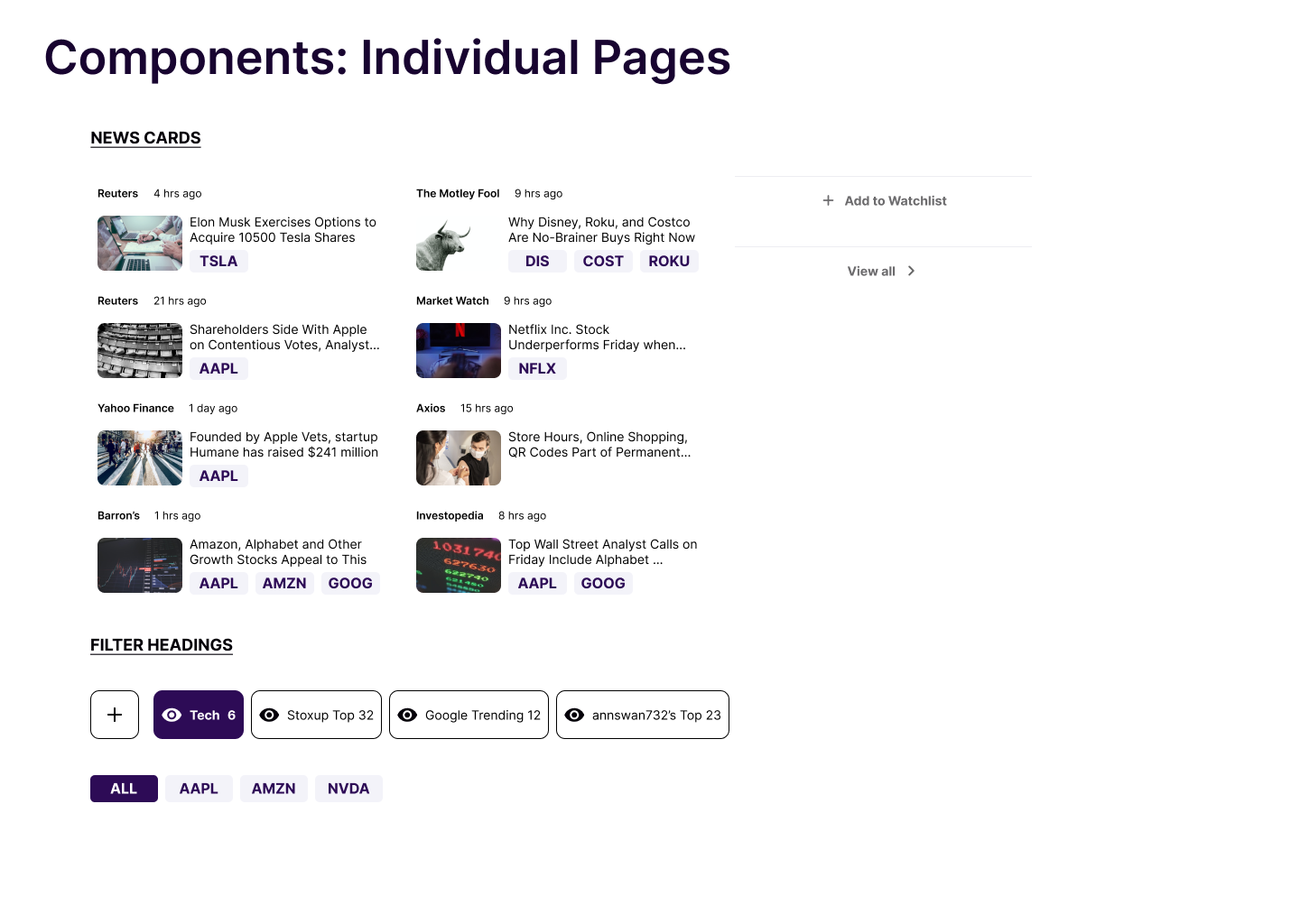Image resolution: width=1300 pixels, height=924 pixels.
Task: Click the Add to Watchlist plus icon
Action: click(828, 200)
